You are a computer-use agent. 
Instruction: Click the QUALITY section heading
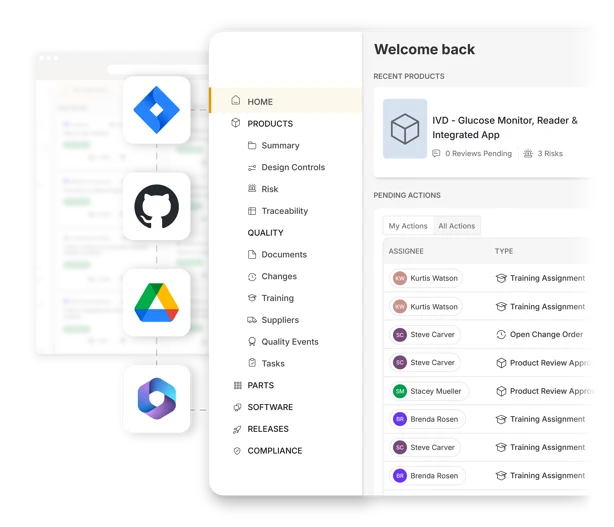265,233
